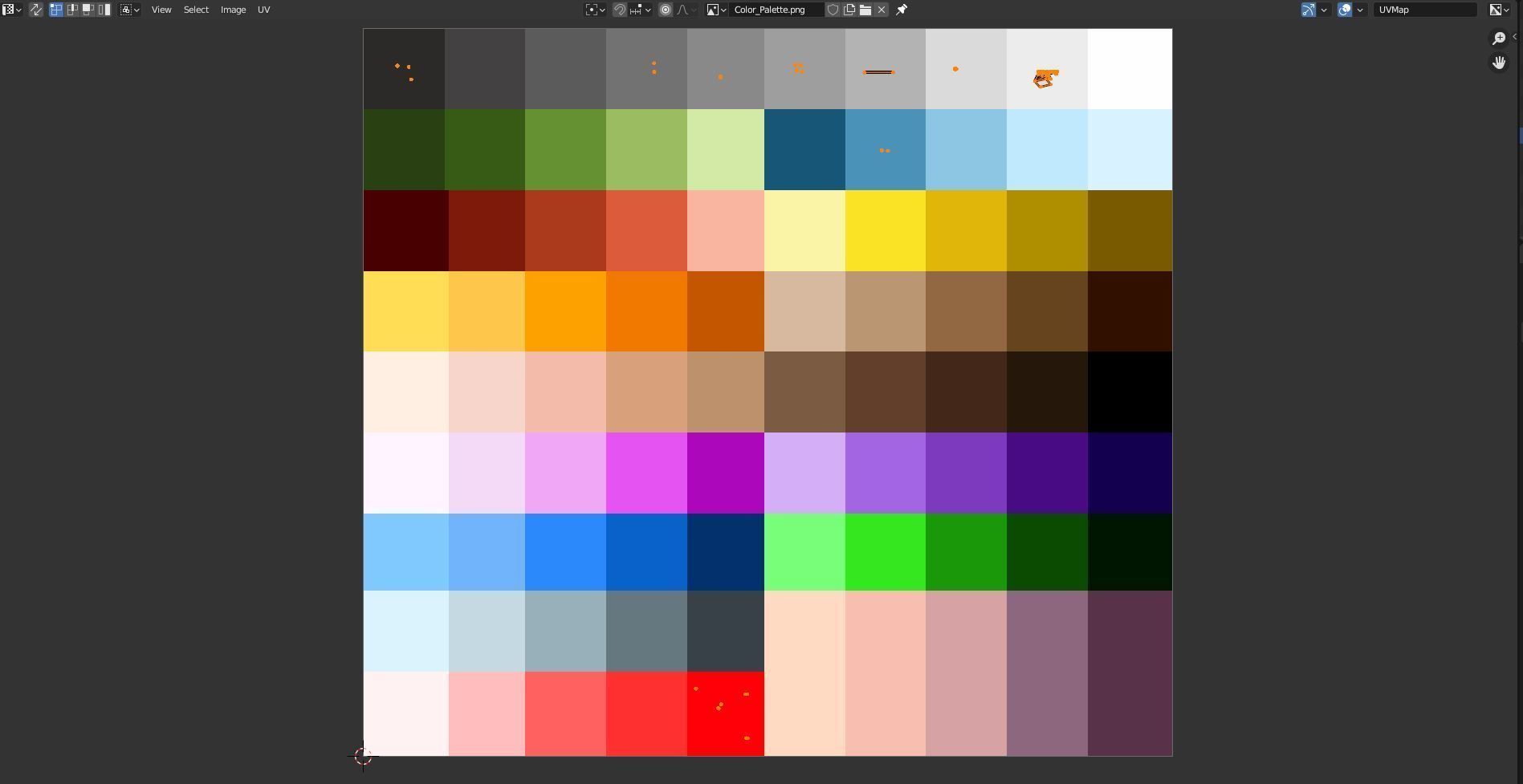Open the snapping options dropdown
1523x784 pixels.
point(641,10)
